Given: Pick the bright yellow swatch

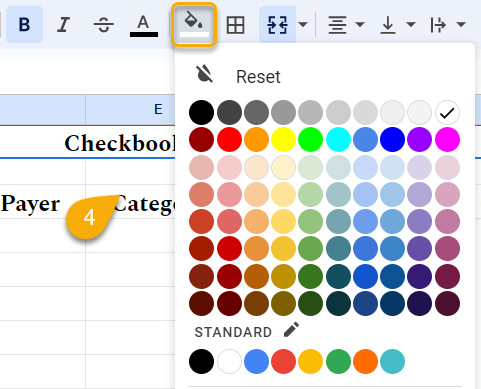Looking at the screenshot, I should coord(284,140).
